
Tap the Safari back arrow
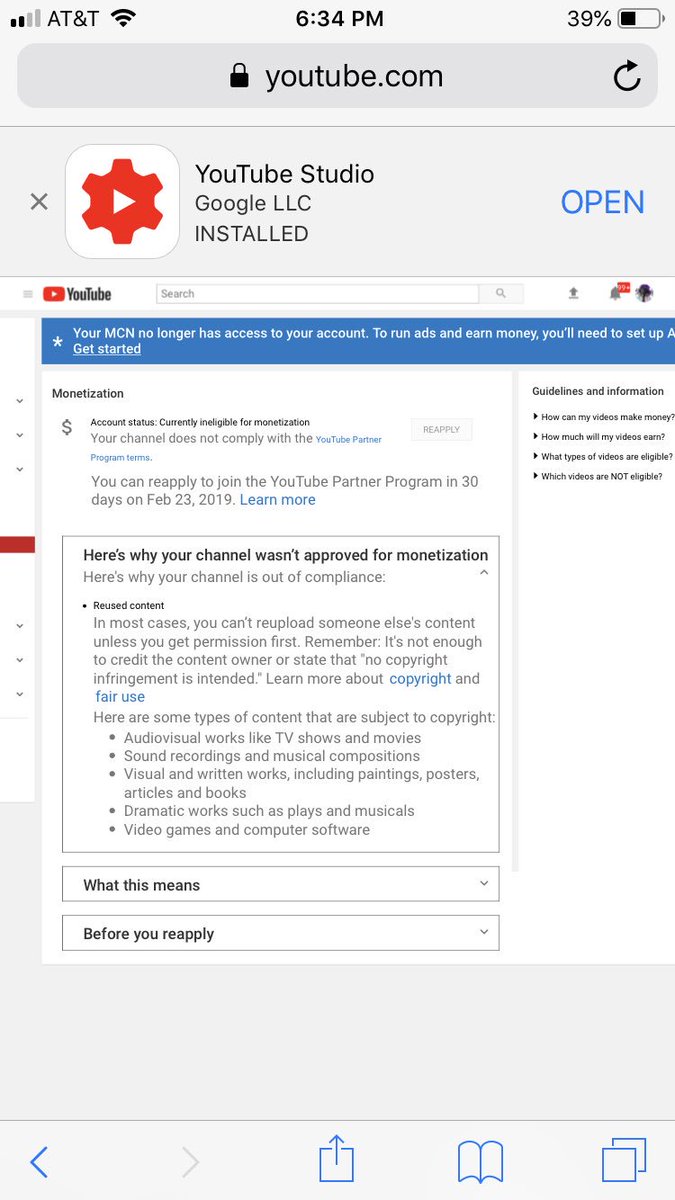click(39, 1162)
